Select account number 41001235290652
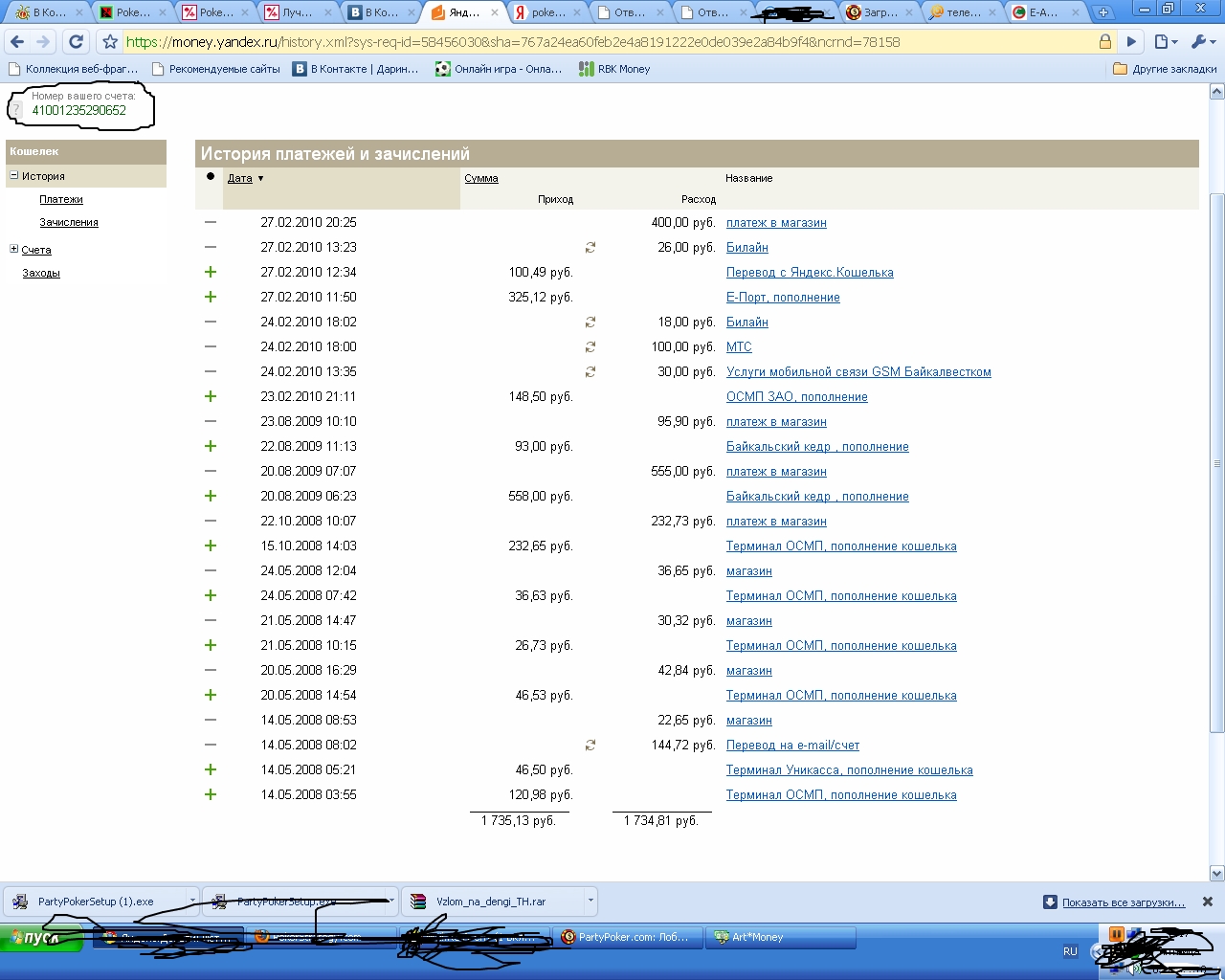This screenshot has width=1225, height=980. 79,110
